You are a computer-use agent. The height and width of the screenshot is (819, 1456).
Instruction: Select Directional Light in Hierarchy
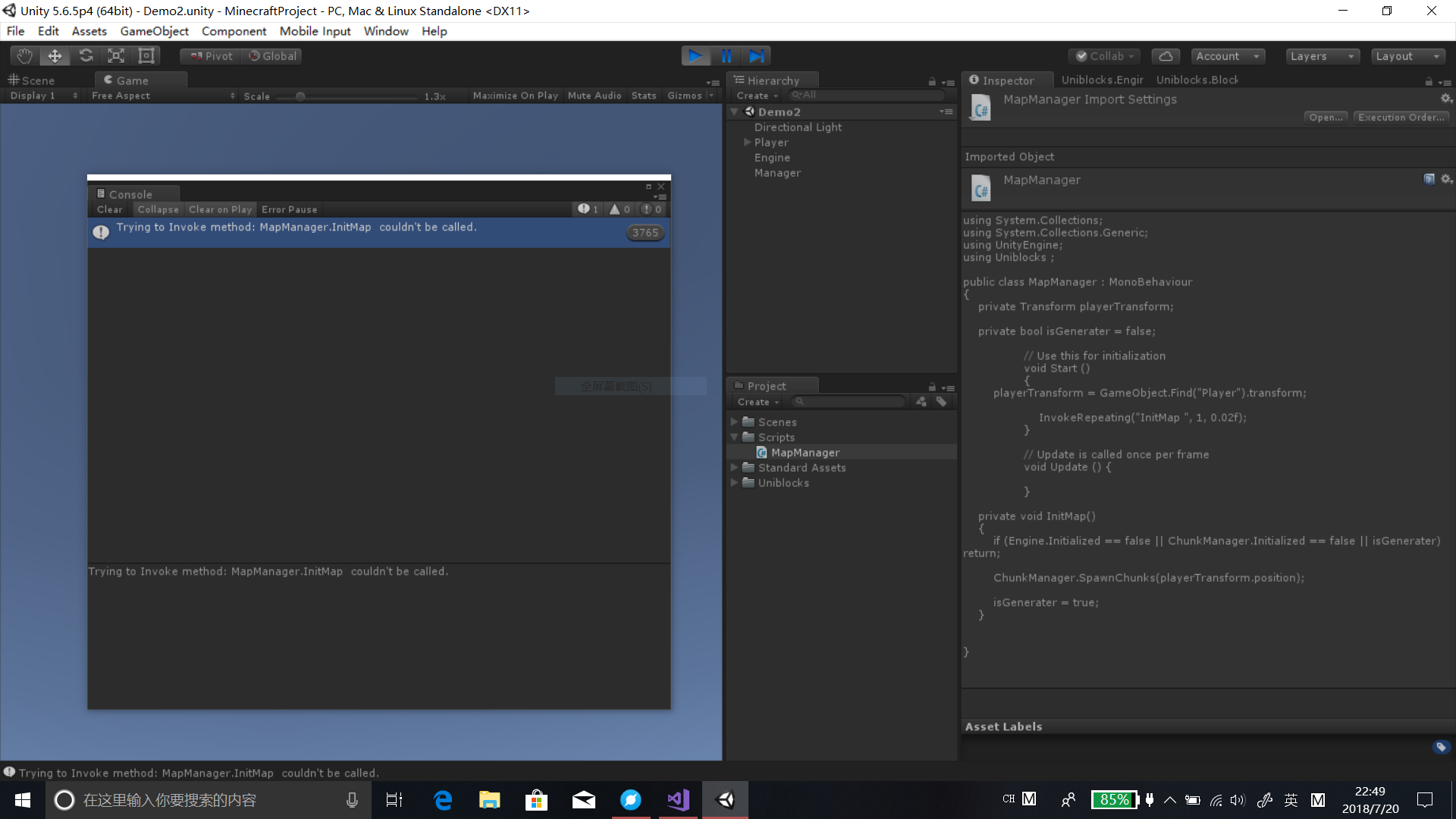click(x=798, y=127)
